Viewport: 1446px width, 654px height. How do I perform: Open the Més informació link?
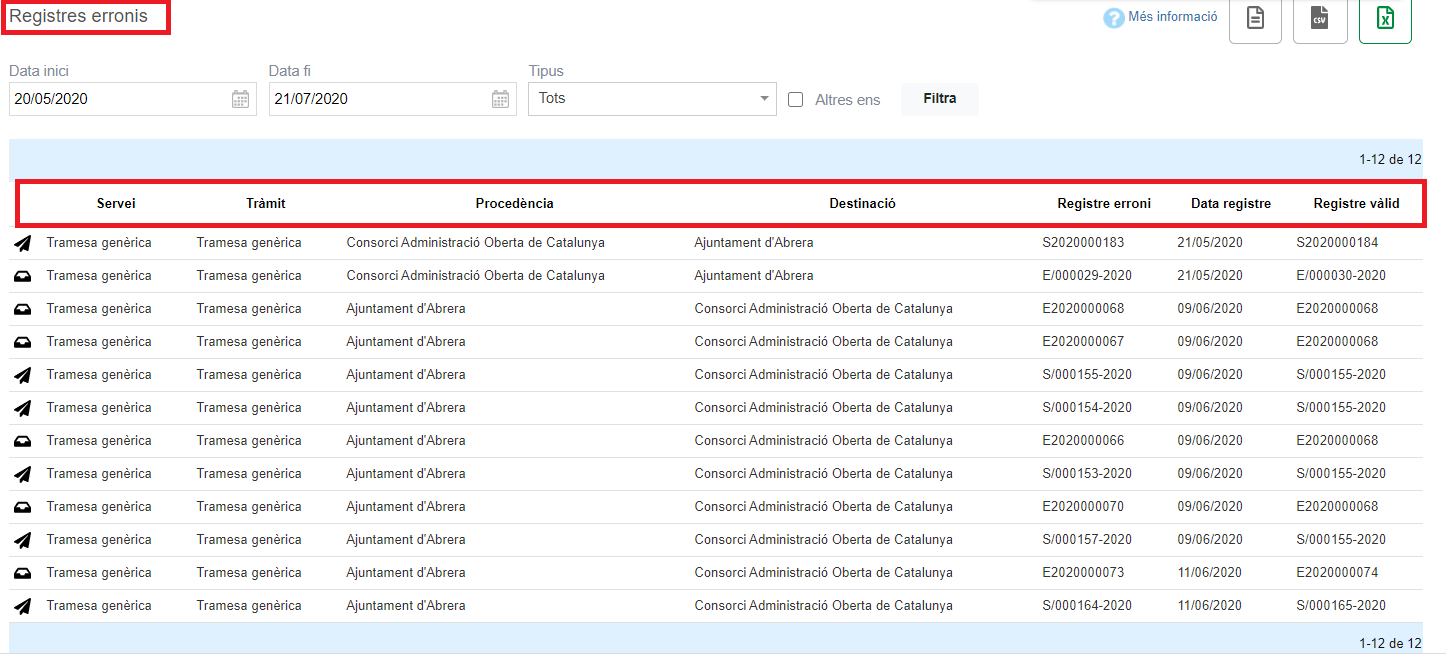coord(1172,17)
